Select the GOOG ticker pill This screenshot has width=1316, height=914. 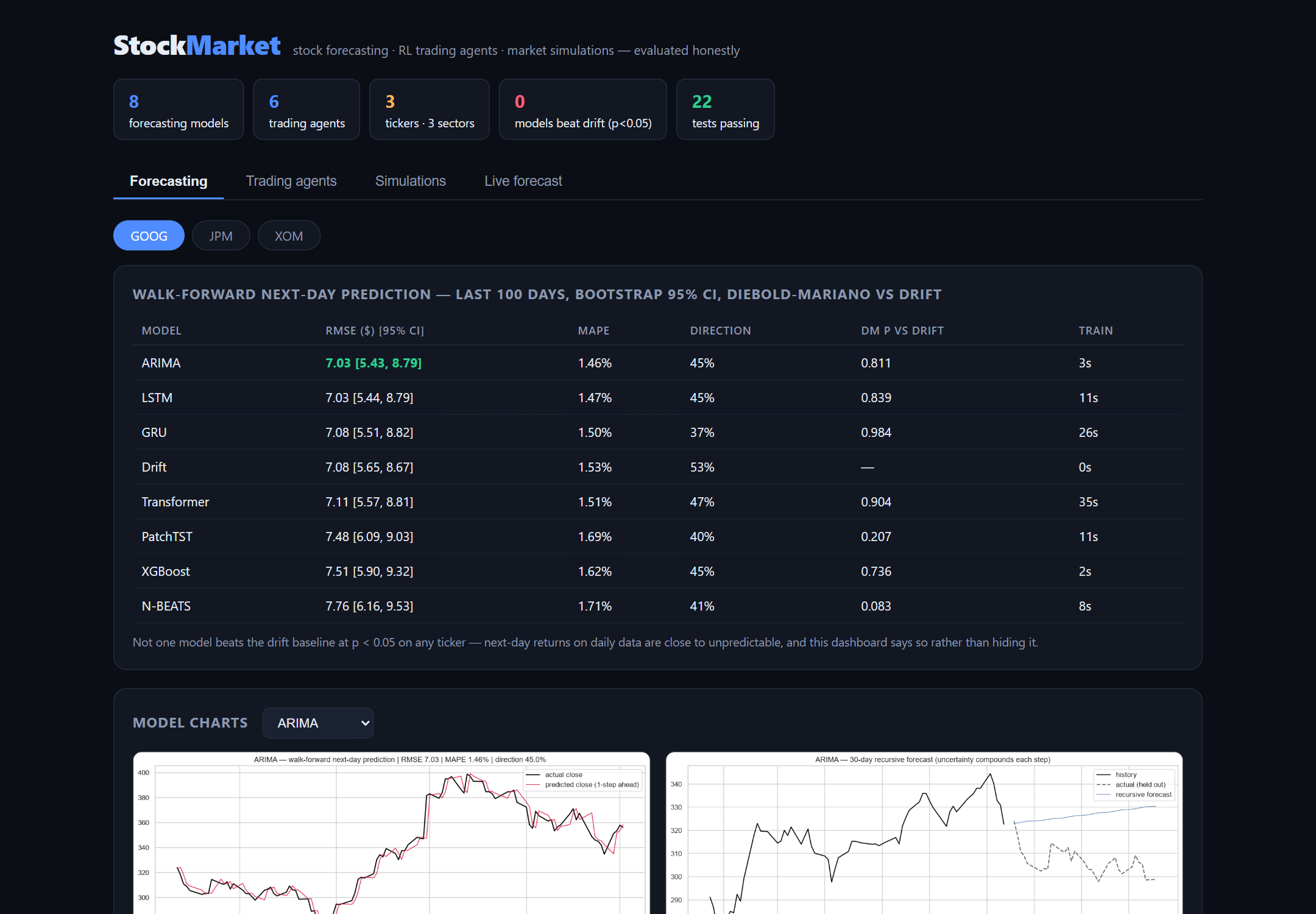click(149, 236)
